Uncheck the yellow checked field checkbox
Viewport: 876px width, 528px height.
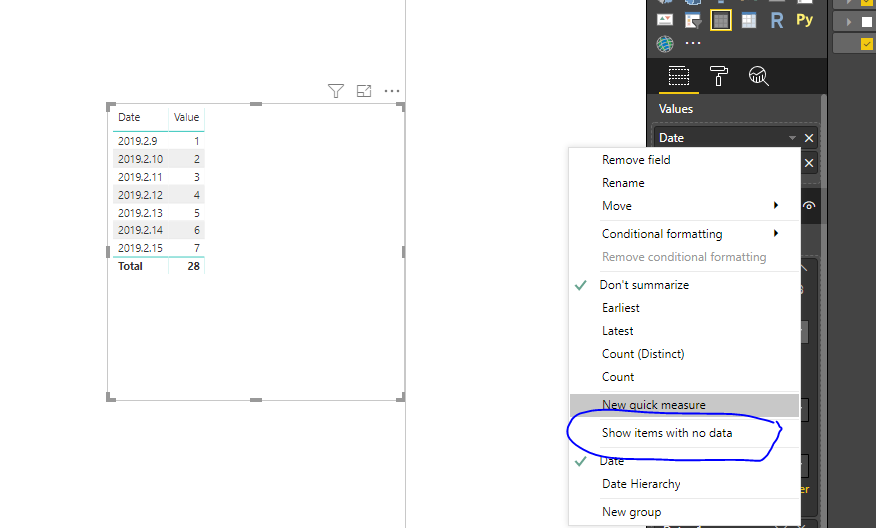867,44
